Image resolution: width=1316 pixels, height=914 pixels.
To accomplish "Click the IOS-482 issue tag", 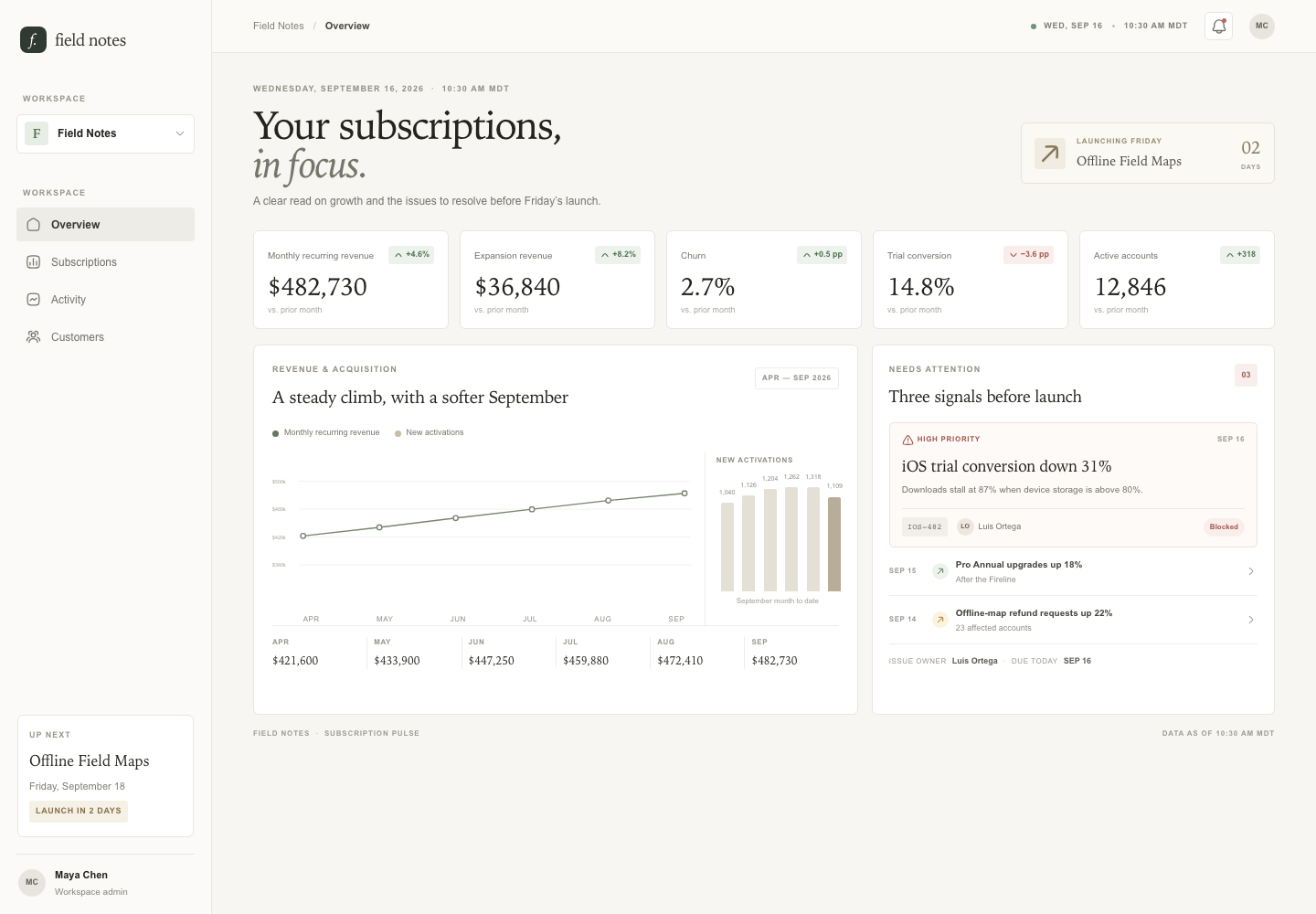I will [925, 527].
